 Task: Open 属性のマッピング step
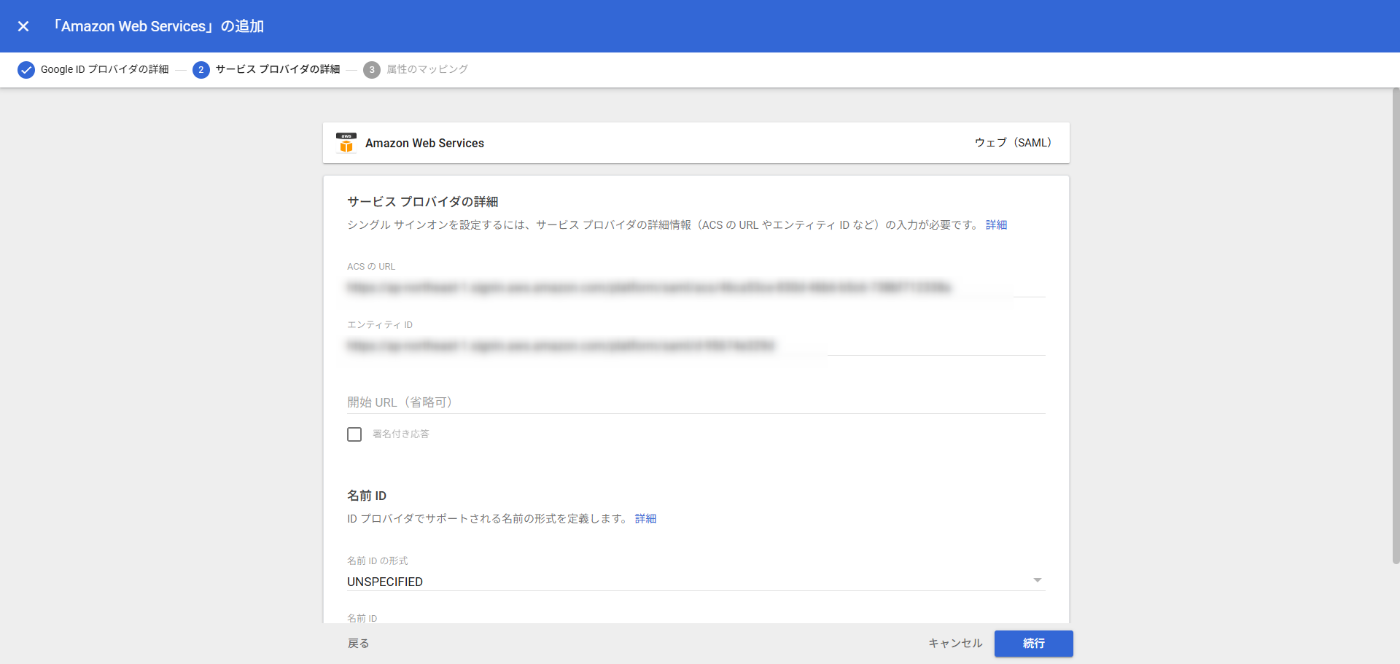point(427,70)
